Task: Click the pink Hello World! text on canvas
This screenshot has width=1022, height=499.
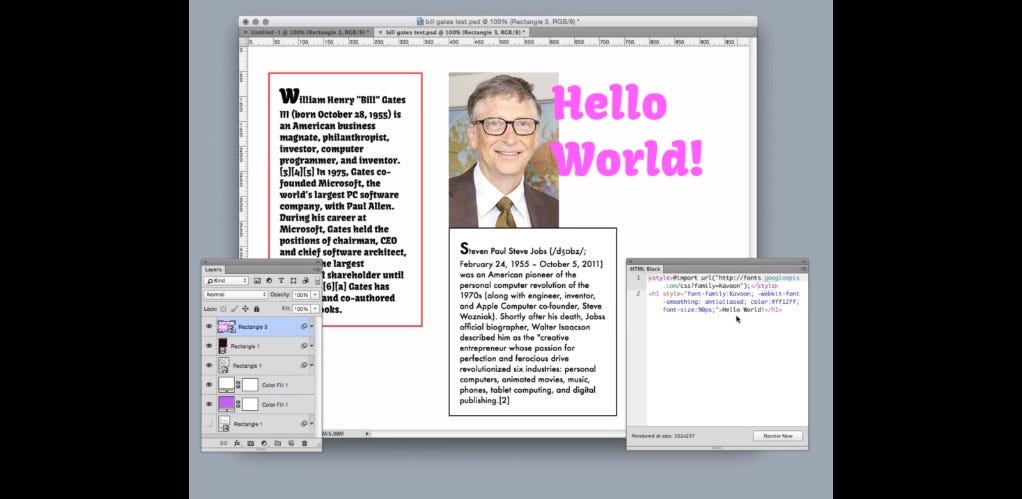Action: pos(628,132)
